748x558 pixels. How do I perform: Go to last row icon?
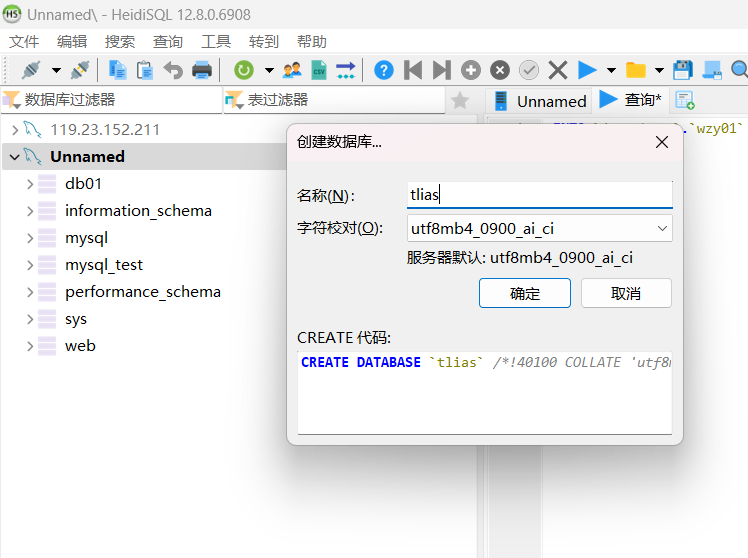tap(442, 70)
